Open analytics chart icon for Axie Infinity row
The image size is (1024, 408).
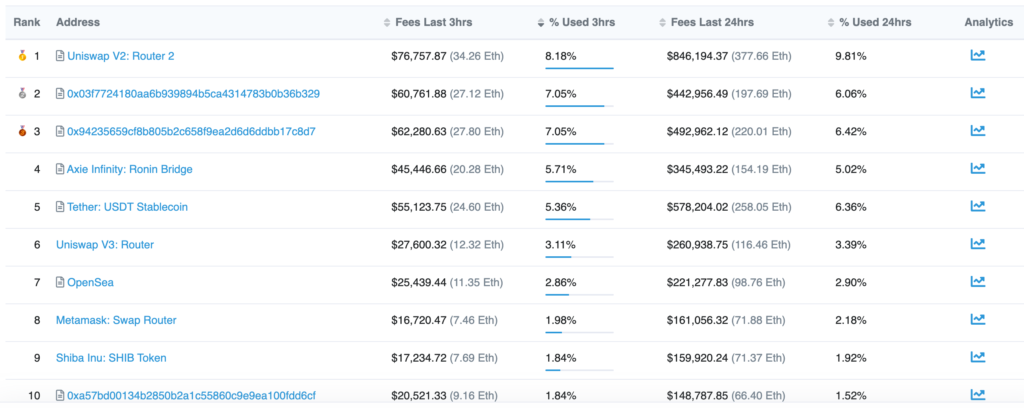point(978,168)
